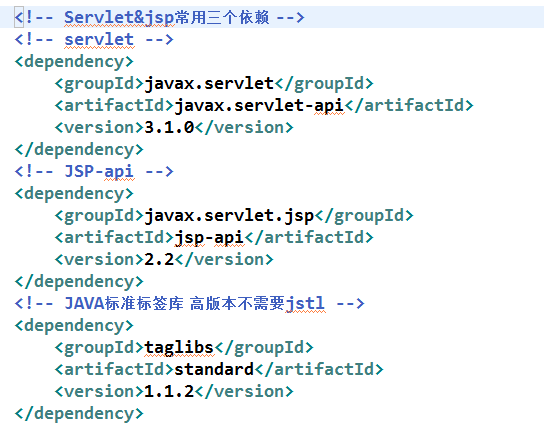Click the standard artifactId value

(214, 369)
